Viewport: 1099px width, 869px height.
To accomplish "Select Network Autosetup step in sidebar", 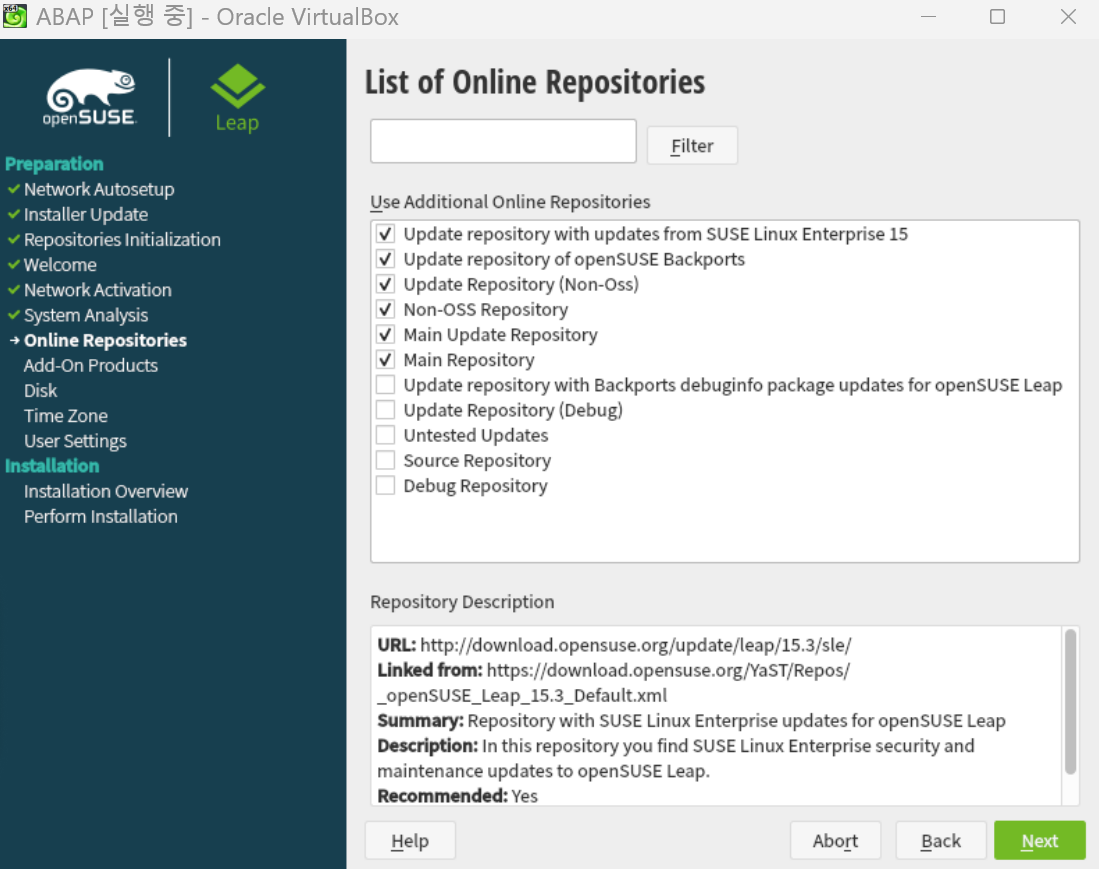I will pyautogui.click(x=99, y=189).
